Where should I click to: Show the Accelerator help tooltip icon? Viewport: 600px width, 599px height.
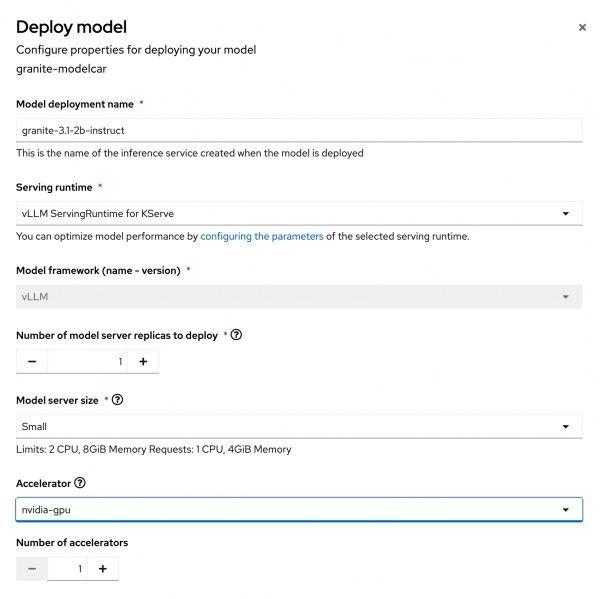(x=80, y=483)
